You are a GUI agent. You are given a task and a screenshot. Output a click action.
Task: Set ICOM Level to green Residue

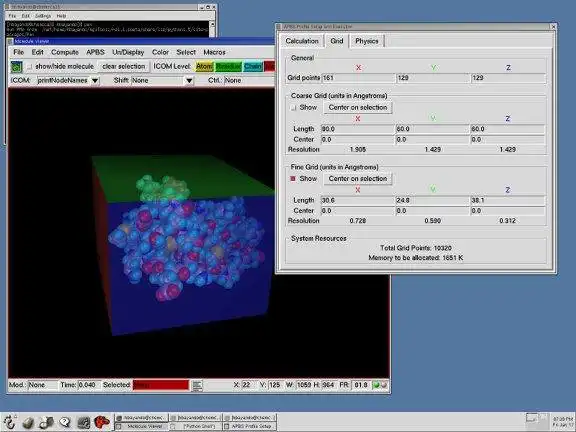point(228,67)
